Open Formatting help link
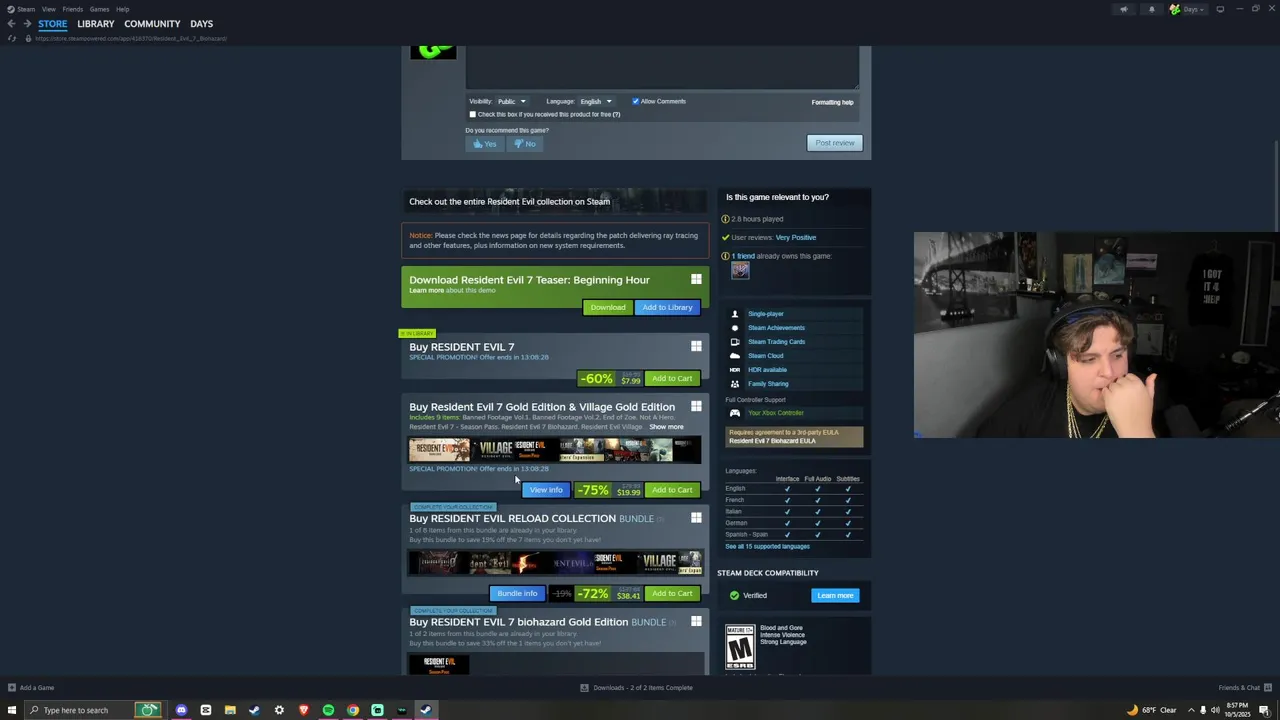Screen dimensions: 1280x720 pos(832,102)
